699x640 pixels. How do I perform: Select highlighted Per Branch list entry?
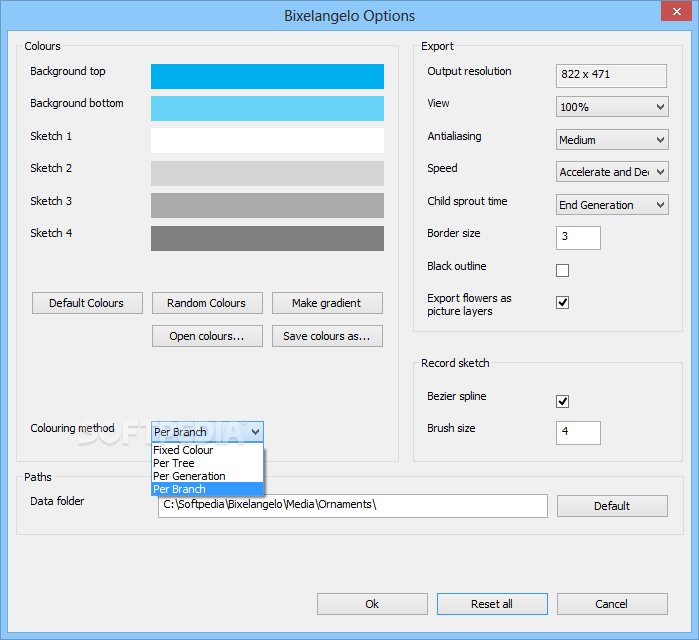tap(207, 489)
